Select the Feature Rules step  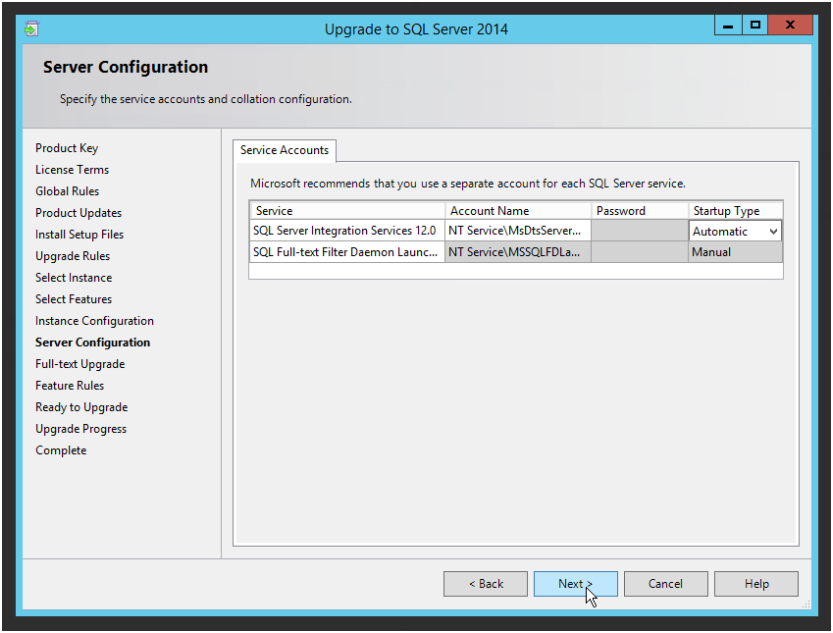[x=70, y=386]
